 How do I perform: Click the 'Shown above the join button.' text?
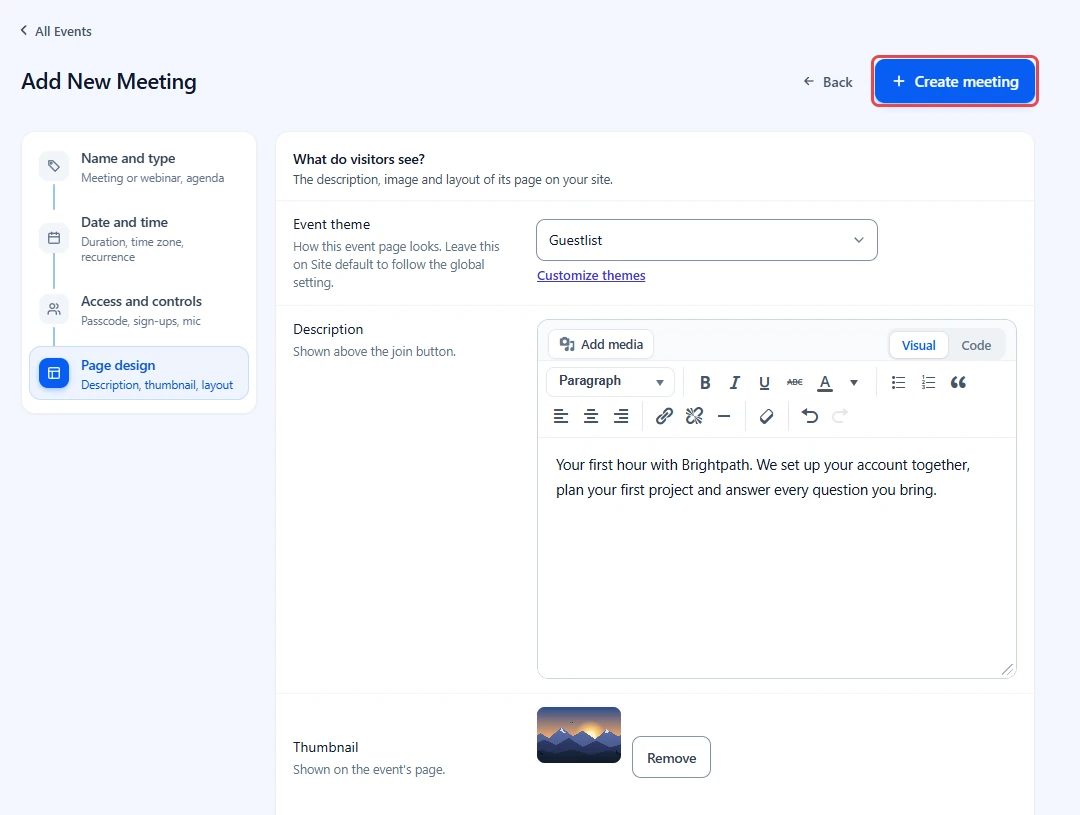pyautogui.click(x=375, y=351)
